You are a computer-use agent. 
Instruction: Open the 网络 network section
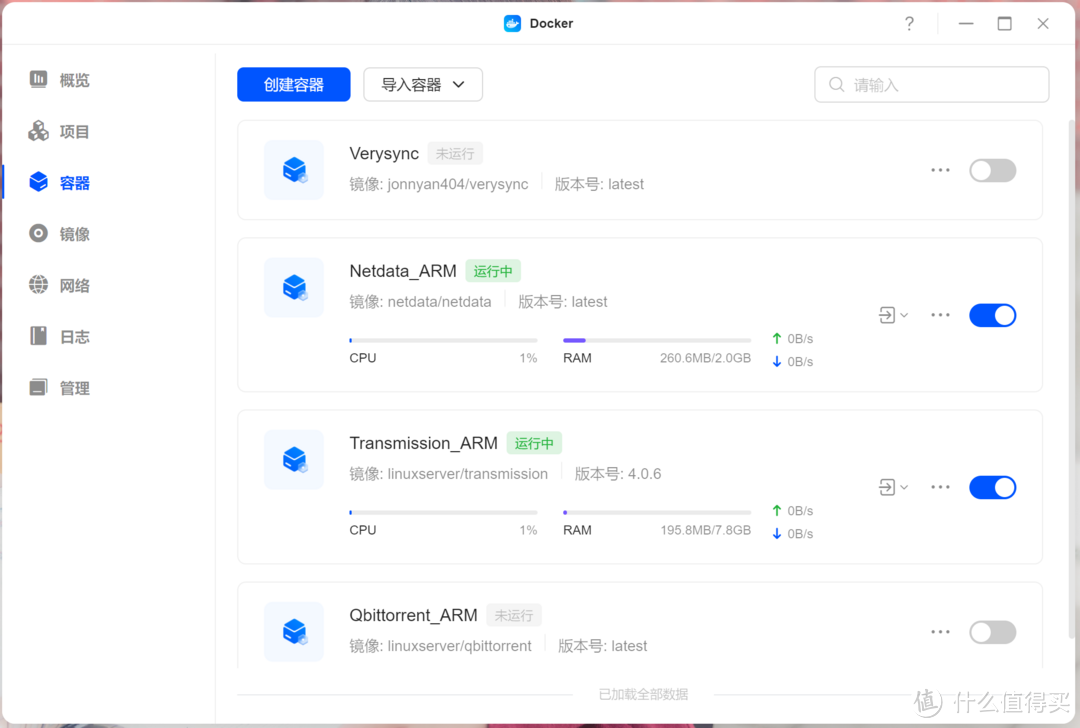pyautogui.click(x=60, y=285)
